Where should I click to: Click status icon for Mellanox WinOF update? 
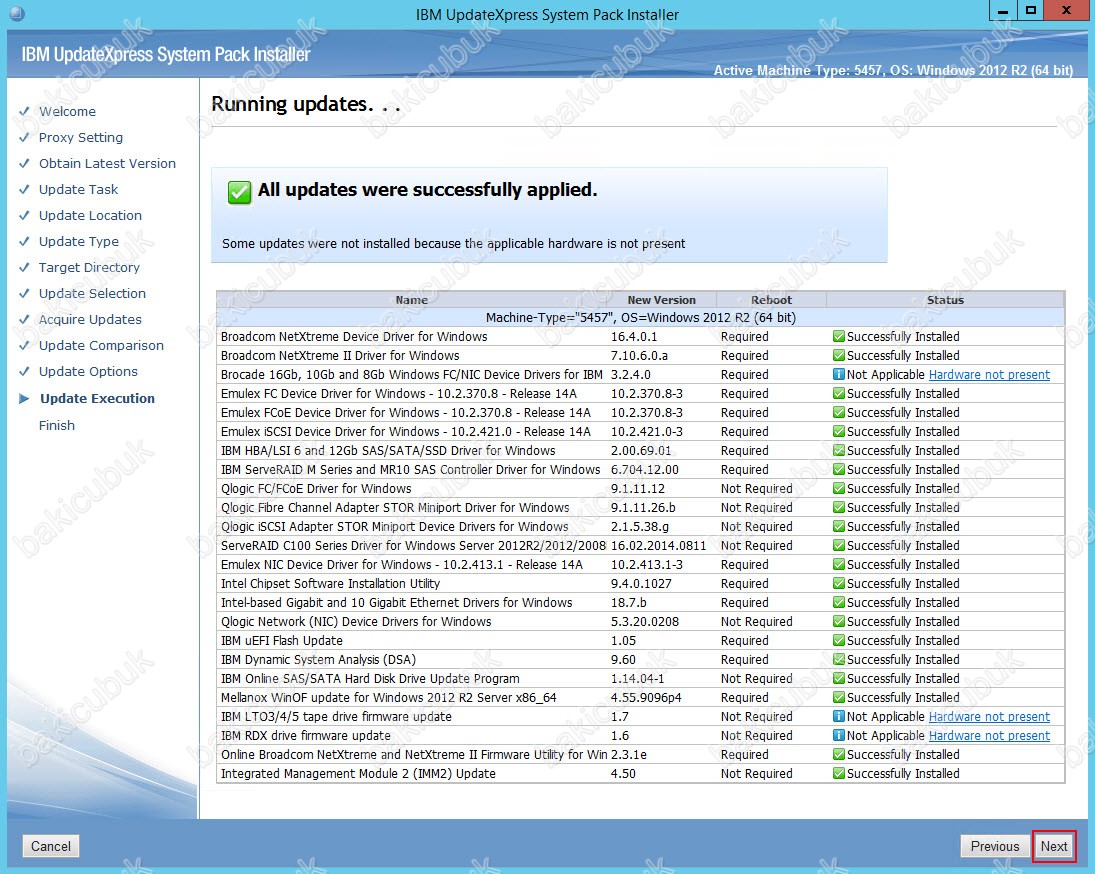pyautogui.click(x=839, y=697)
